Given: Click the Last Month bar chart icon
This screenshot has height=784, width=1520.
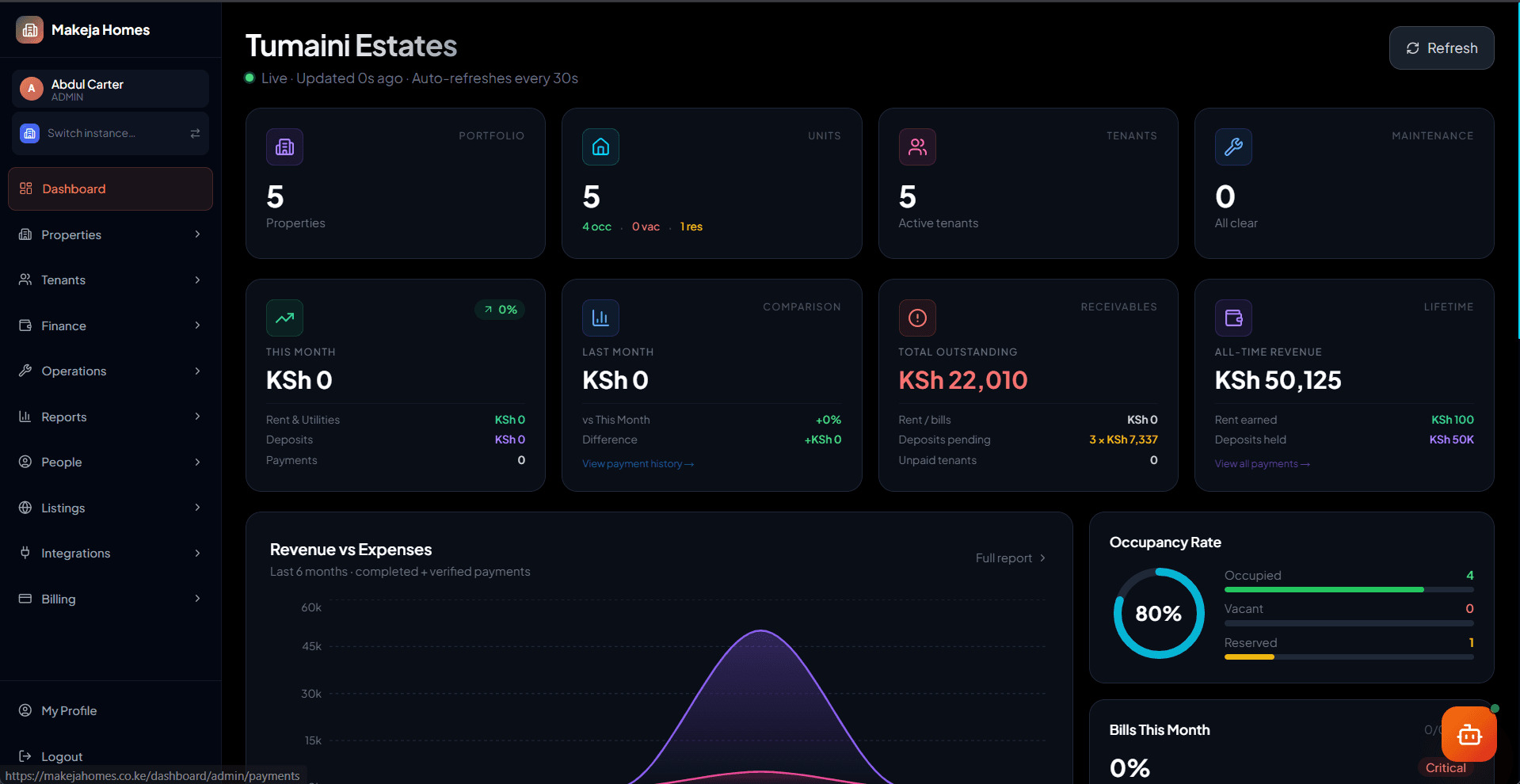Looking at the screenshot, I should click(600, 318).
